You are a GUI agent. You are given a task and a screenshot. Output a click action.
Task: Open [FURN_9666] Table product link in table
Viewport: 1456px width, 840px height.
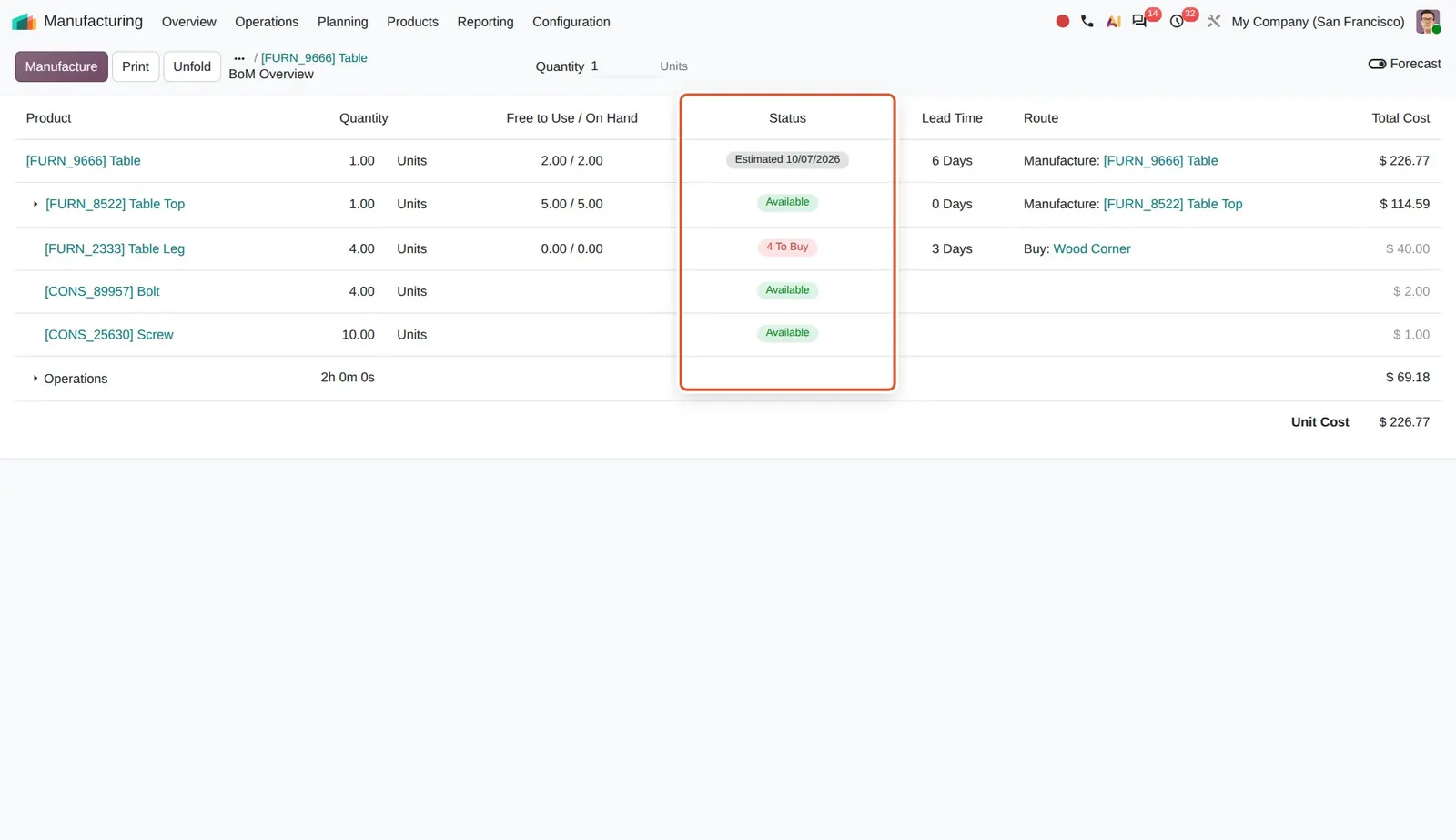(x=84, y=161)
